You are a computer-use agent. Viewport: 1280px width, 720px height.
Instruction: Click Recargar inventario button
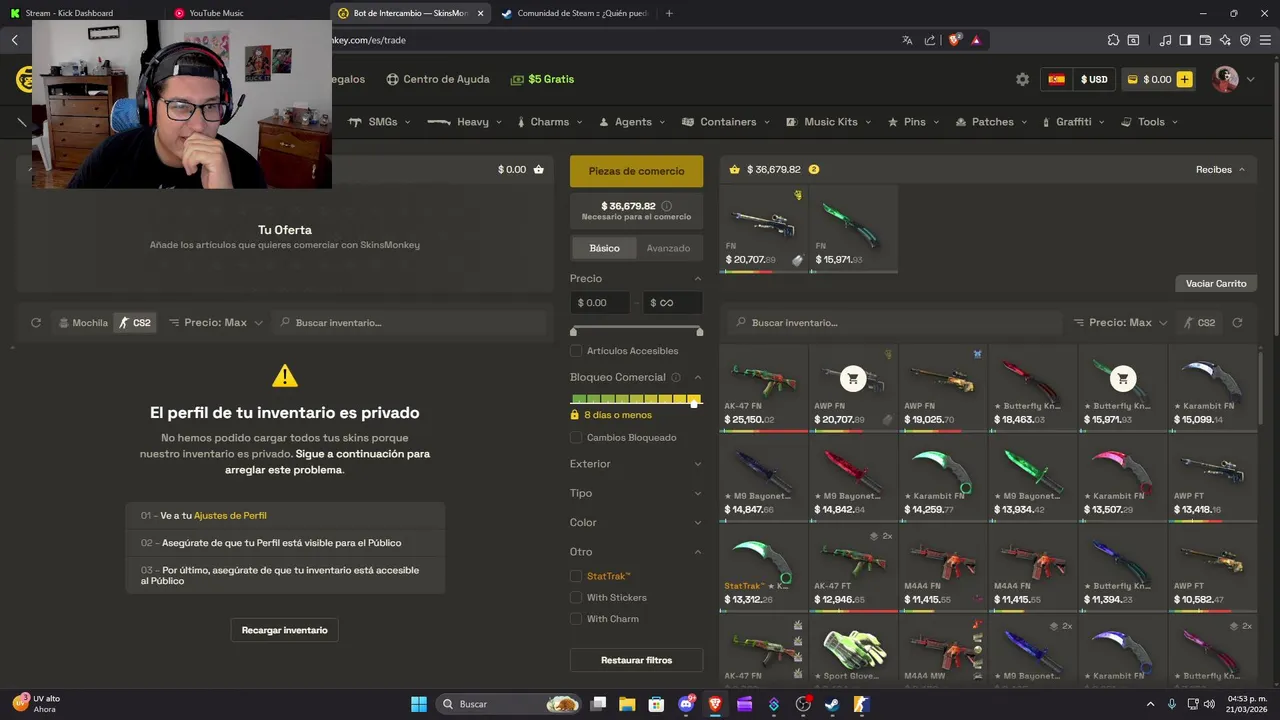(284, 630)
